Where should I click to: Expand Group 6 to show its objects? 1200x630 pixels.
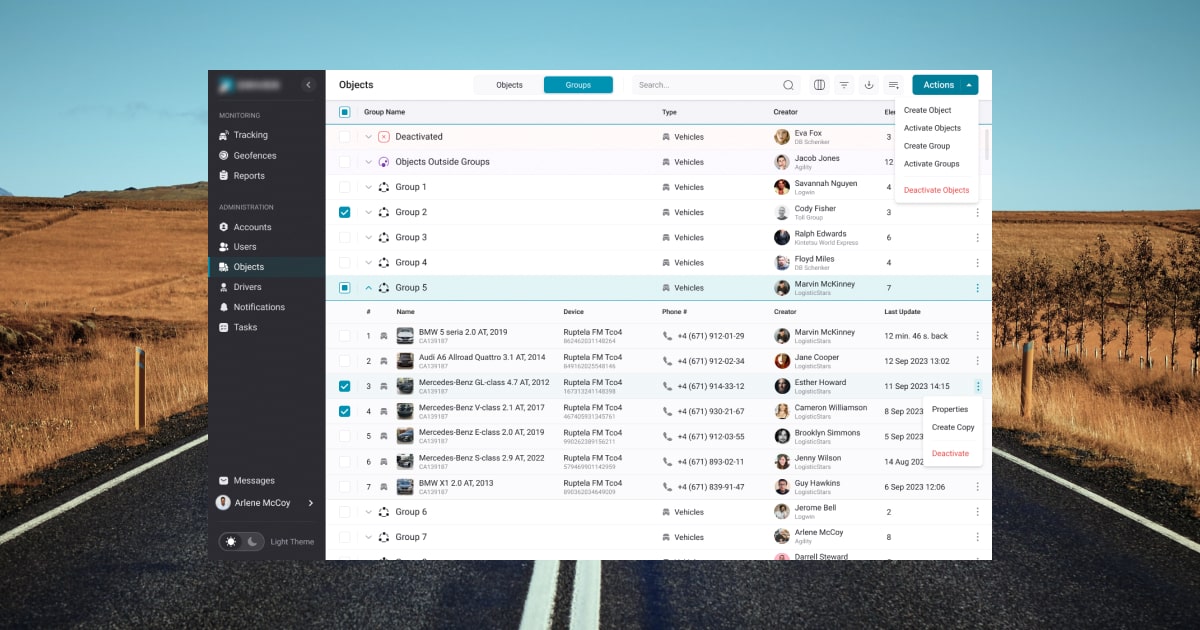[x=368, y=512]
